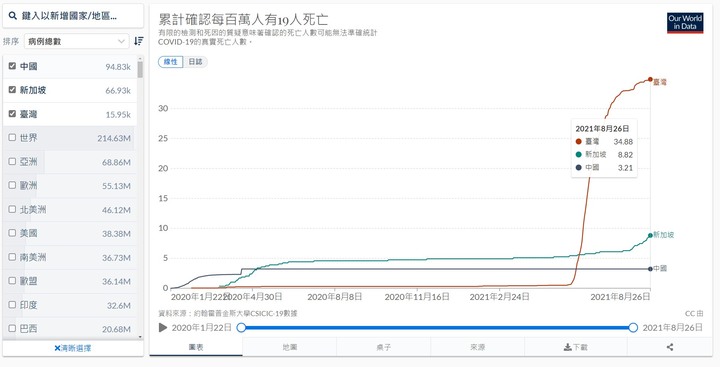Screen dimensions: 720x367
Task: Switch to the 地圖 map tab
Action: pos(290,347)
